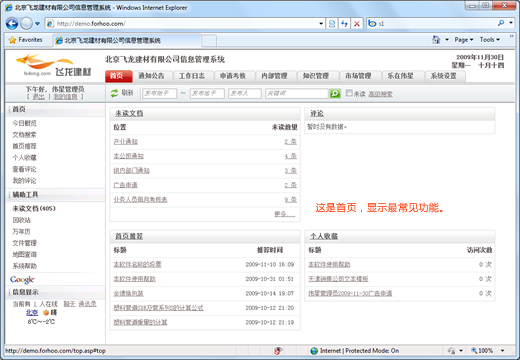
Task: Open 文件管理 in the sidebar
Action: 24,243
